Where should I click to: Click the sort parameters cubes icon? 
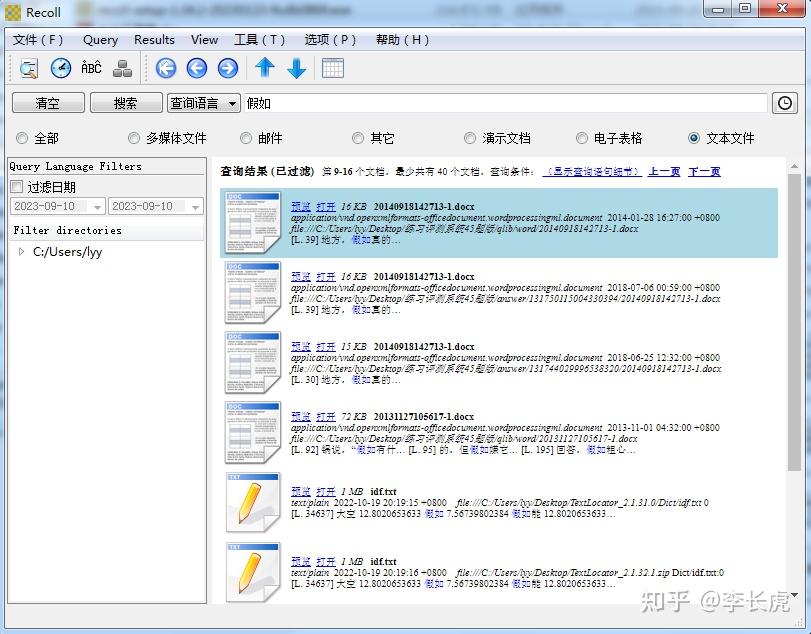[122, 68]
